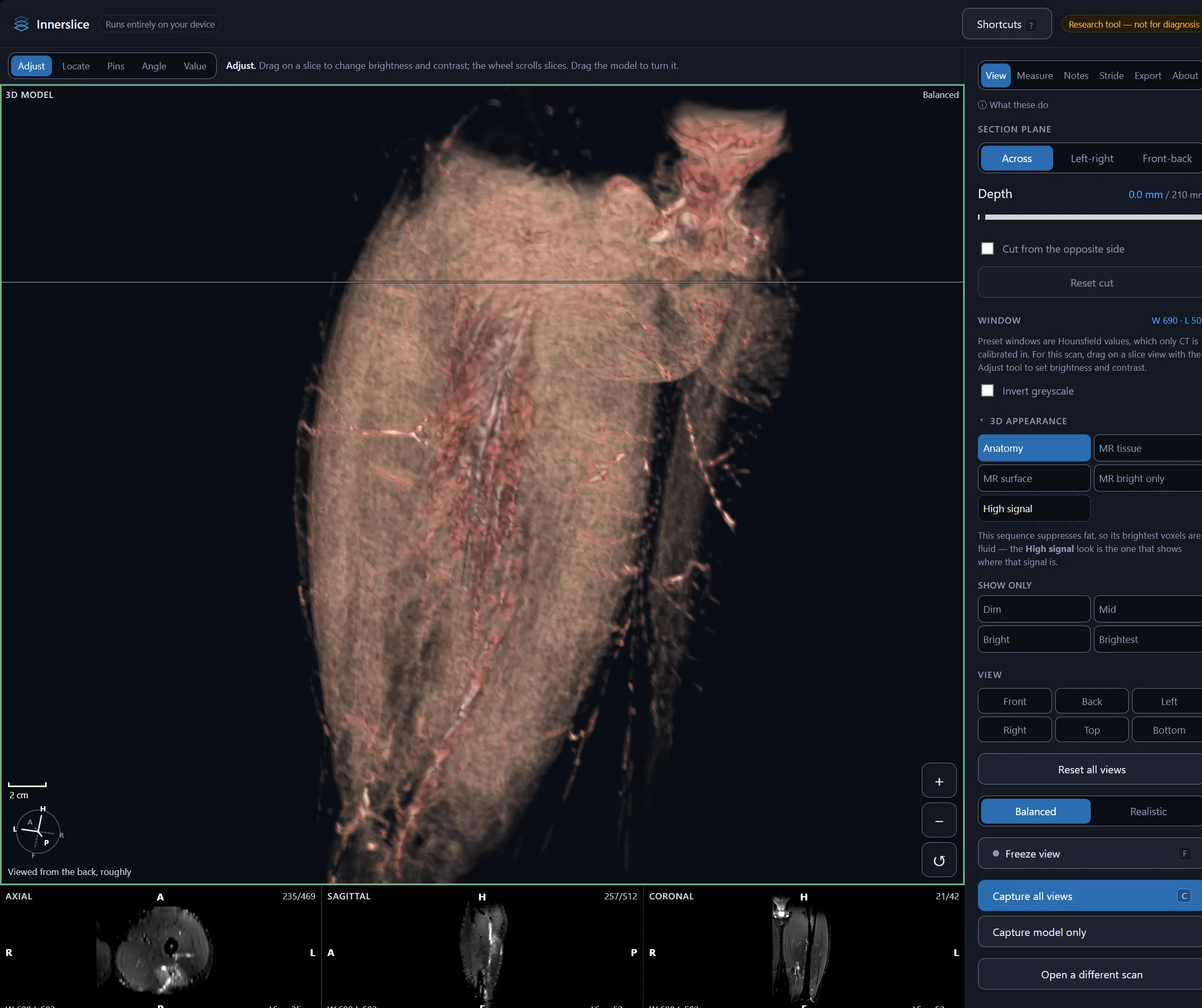Open the View tab
1202x1008 pixels.
(x=995, y=76)
